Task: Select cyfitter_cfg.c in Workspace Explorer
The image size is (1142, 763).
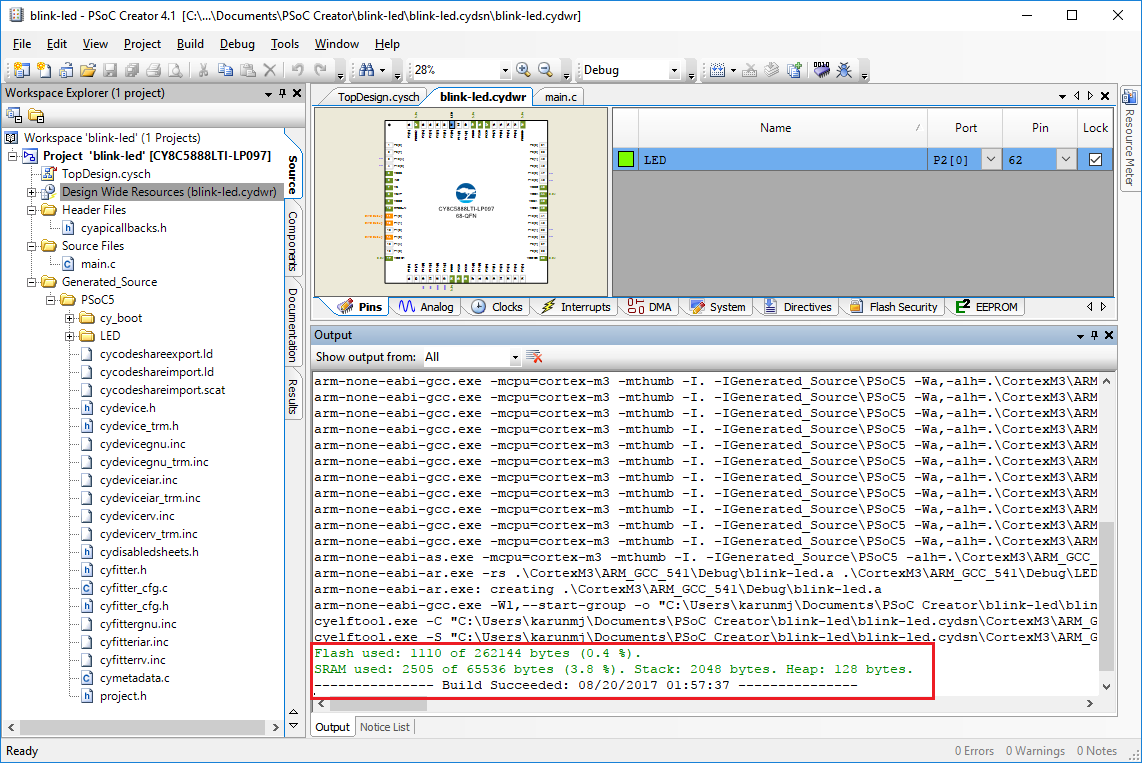Action: [x=133, y=588]
